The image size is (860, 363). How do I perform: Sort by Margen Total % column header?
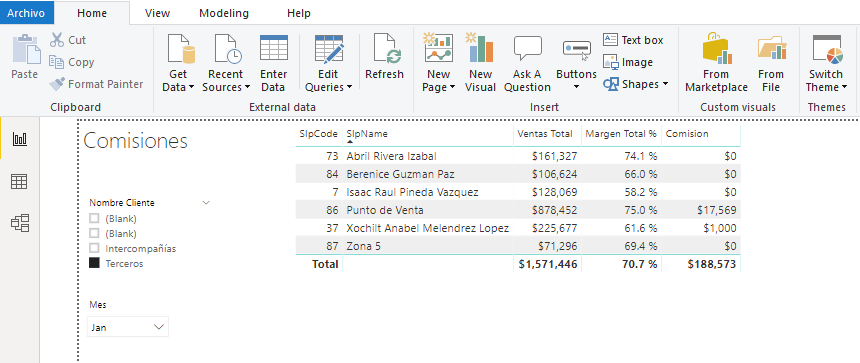coord(620,134)
